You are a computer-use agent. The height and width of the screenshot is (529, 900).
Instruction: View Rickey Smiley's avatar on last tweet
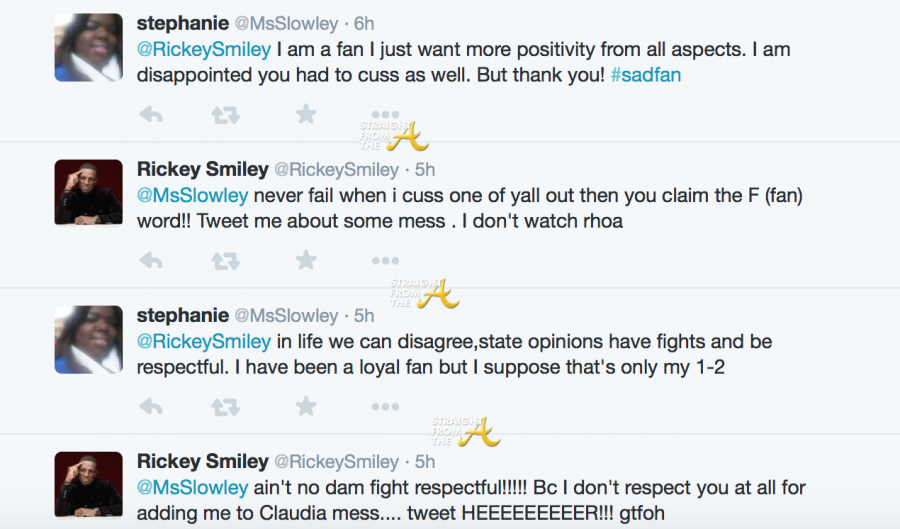[x=88, y=483]
